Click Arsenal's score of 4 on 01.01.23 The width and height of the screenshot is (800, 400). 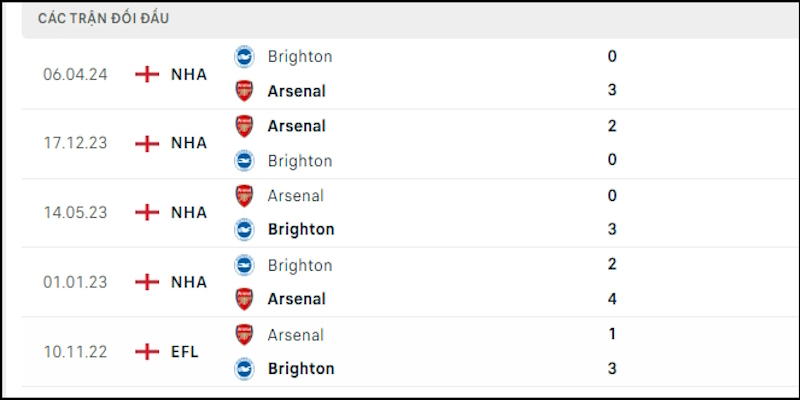[x=612, y=299]
